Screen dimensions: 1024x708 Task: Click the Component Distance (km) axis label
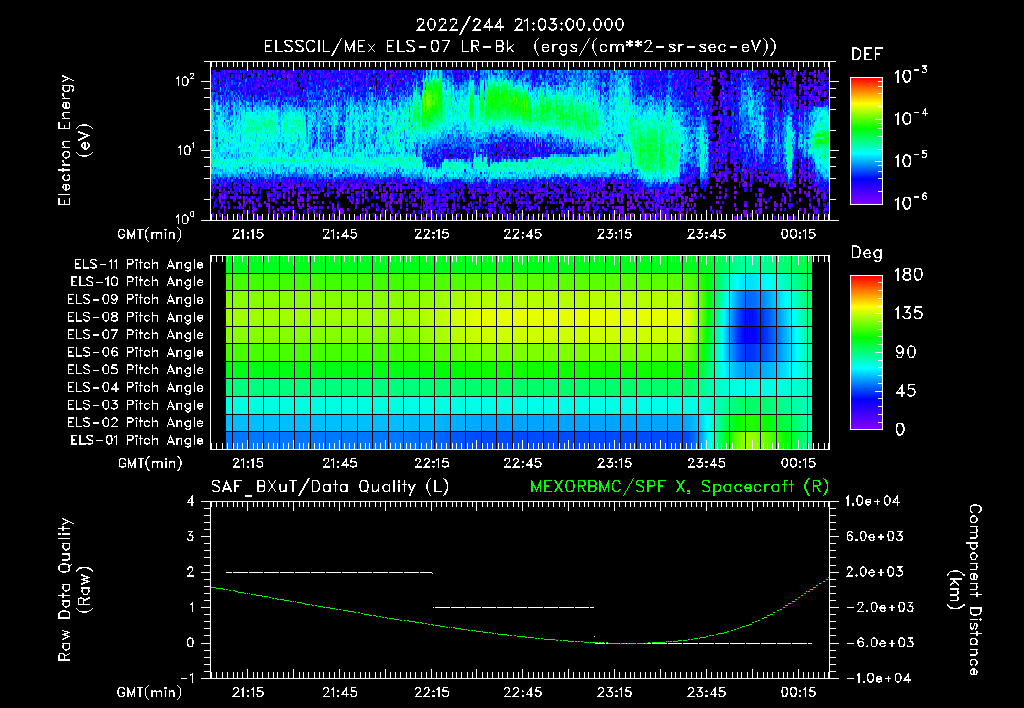[965, 590]
